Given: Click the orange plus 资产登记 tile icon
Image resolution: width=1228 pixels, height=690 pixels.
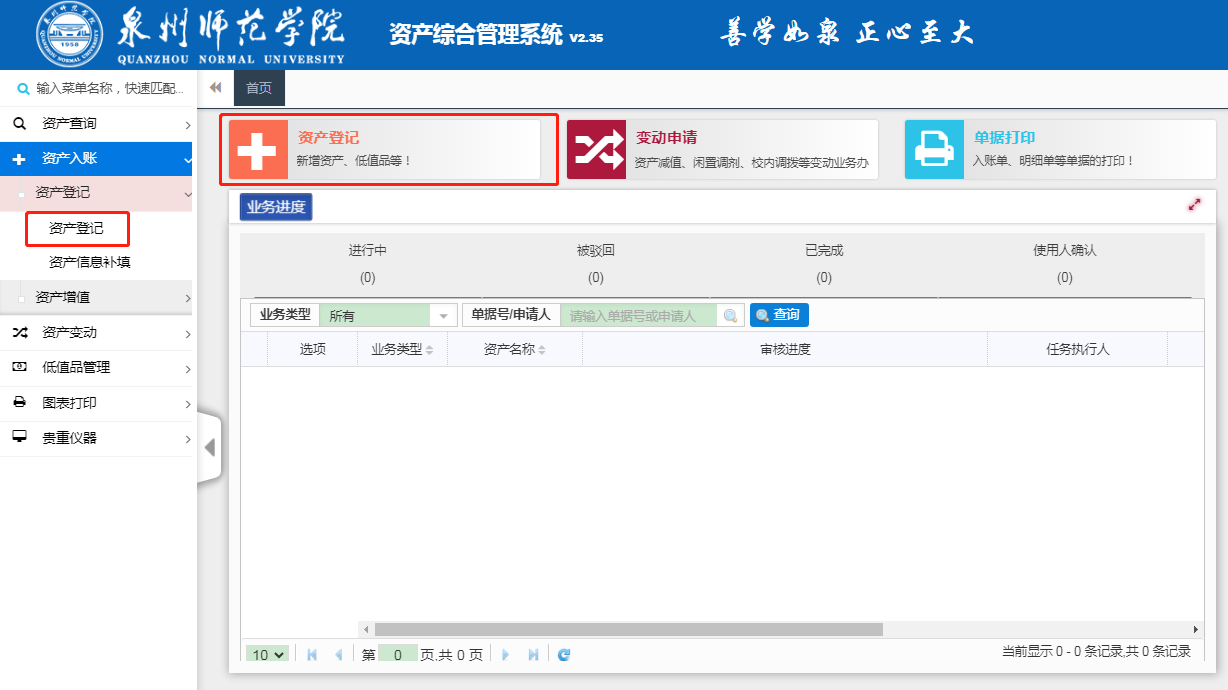Looking at the screenshot, I should point(258,150).
